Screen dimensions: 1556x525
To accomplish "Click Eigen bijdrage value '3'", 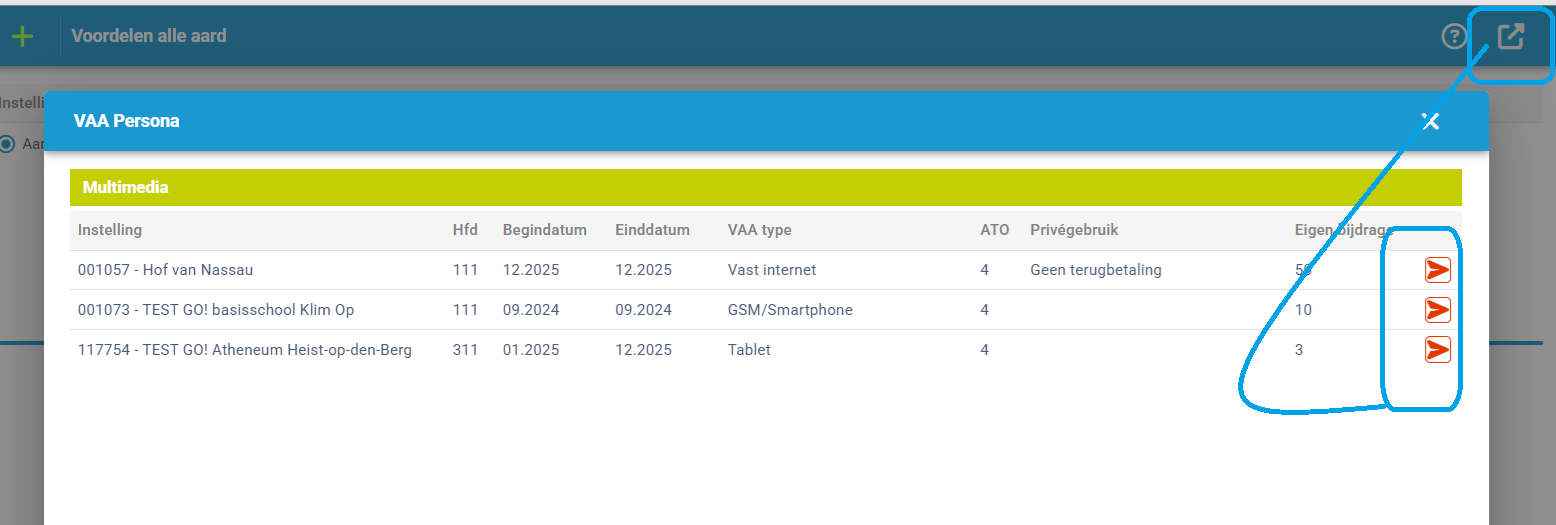I will coord(1299,350).
